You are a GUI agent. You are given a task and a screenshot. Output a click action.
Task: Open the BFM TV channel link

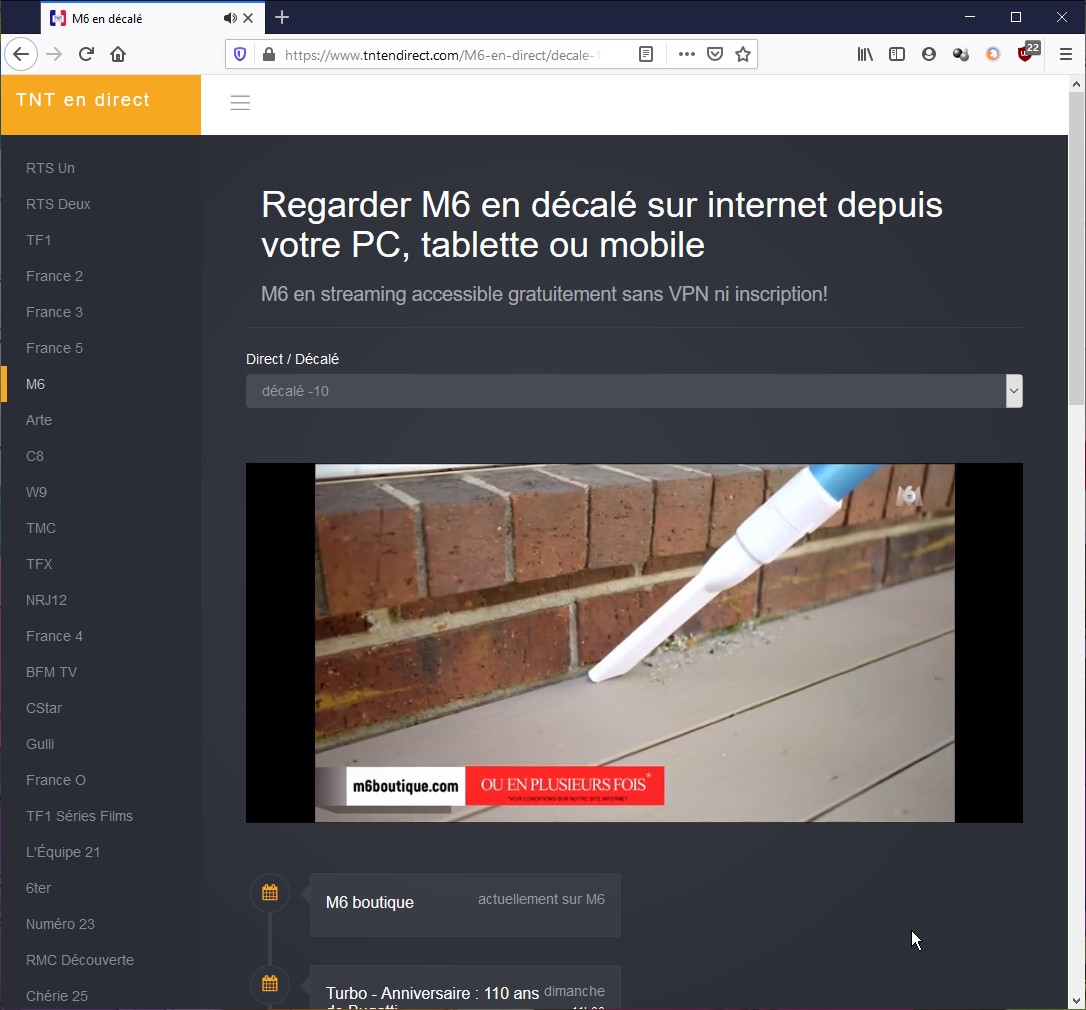(51, 672)
